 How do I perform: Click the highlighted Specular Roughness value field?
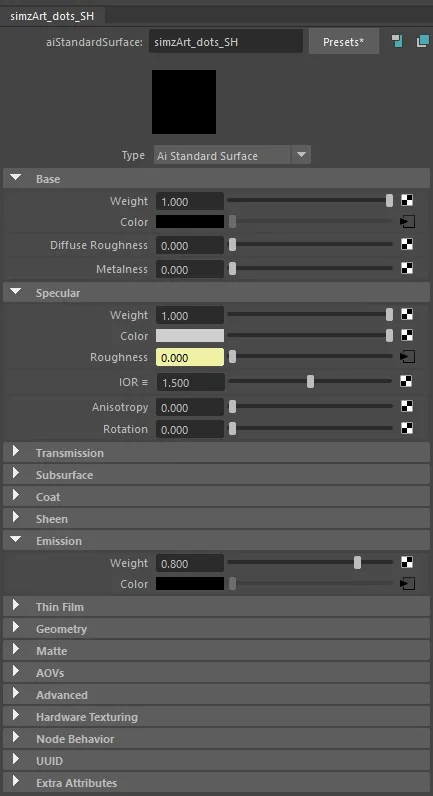pos(190,357)
